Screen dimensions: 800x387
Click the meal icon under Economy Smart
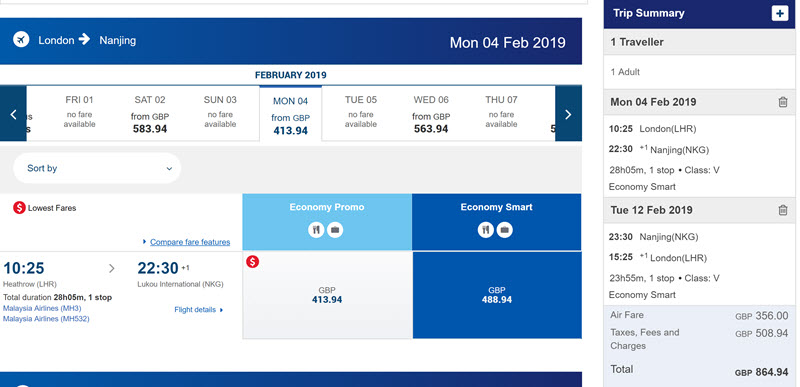[486, 230]
